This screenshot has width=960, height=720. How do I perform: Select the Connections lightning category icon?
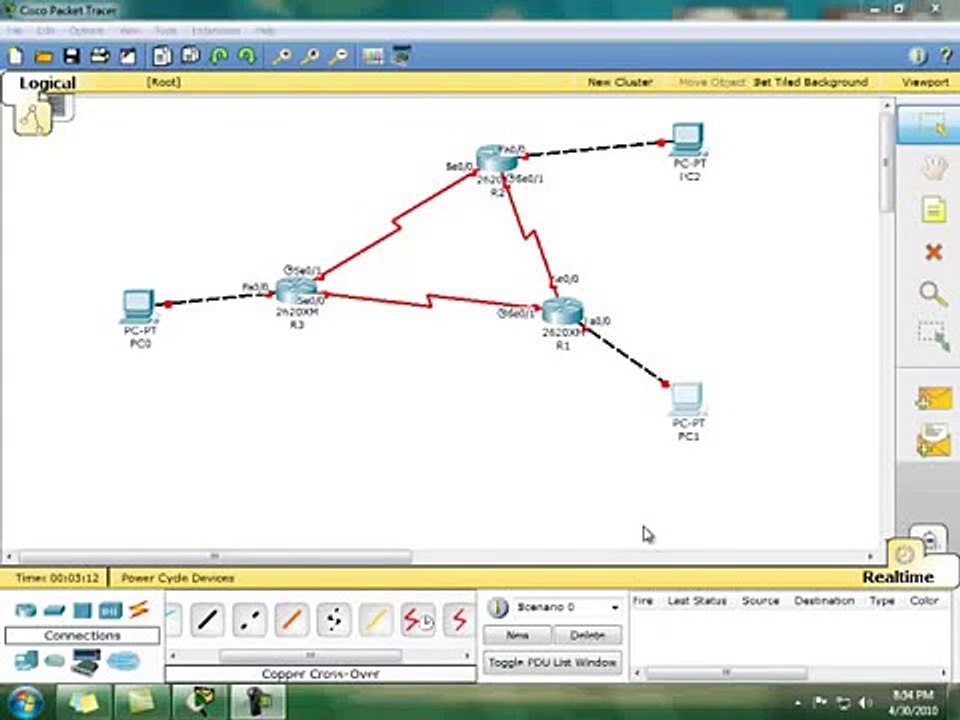tap(139, 609)
